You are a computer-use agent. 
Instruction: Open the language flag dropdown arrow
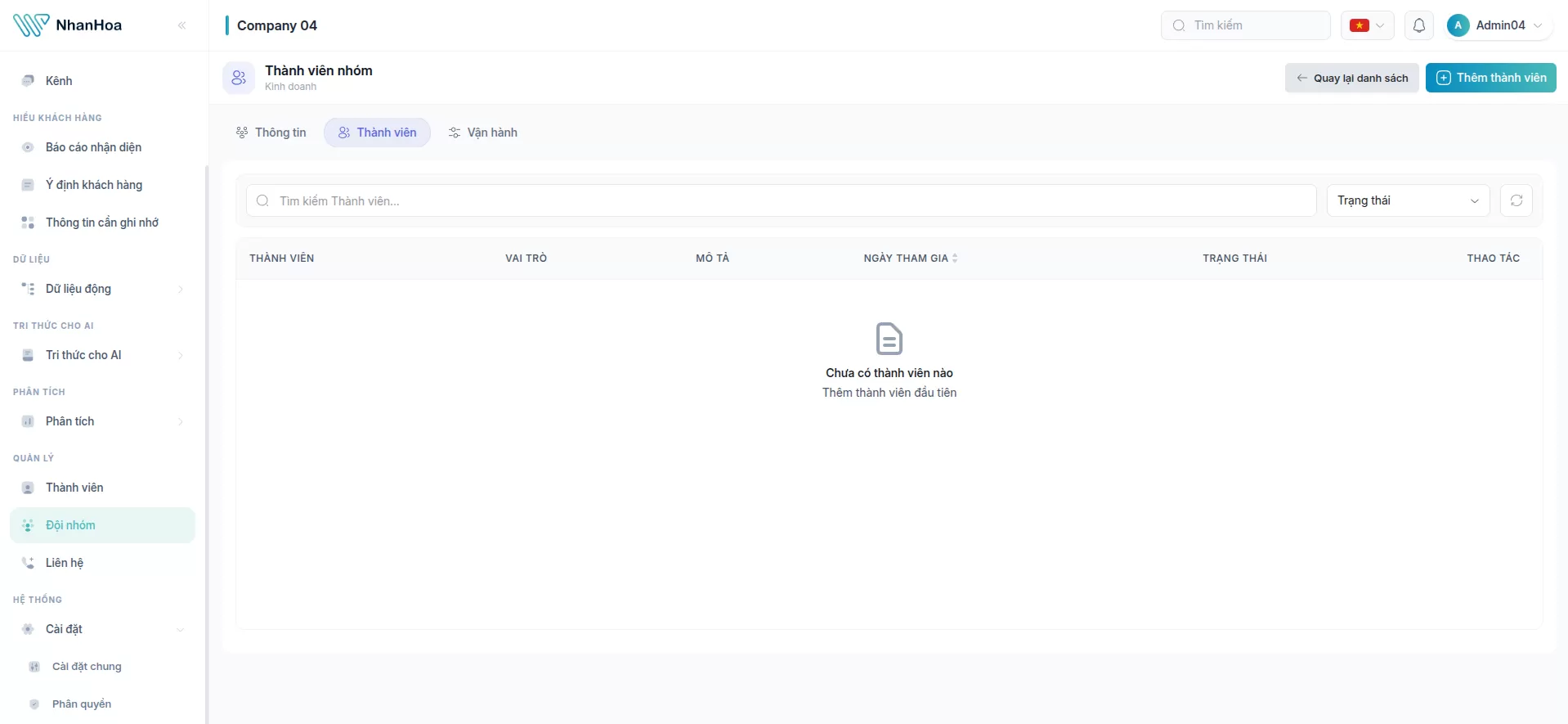point(1380,25)
